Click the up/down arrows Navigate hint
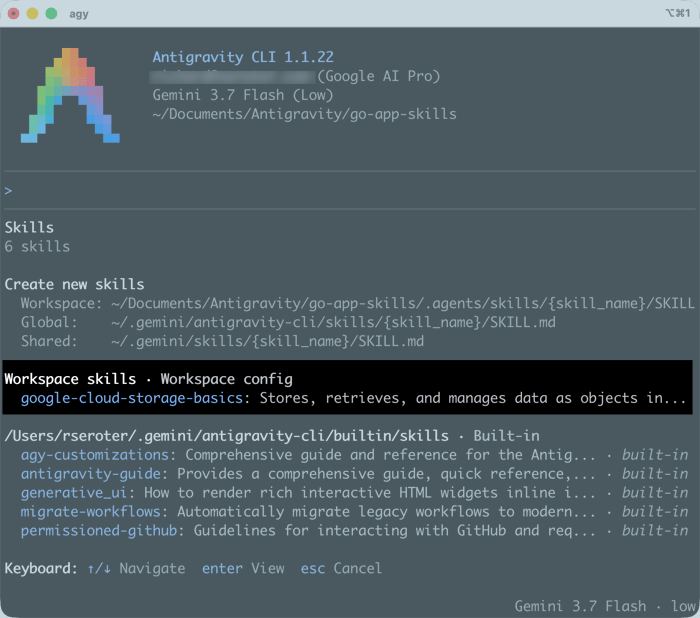Image resolution: width=700 pixels, height=618 pixels. click(136, 568)
